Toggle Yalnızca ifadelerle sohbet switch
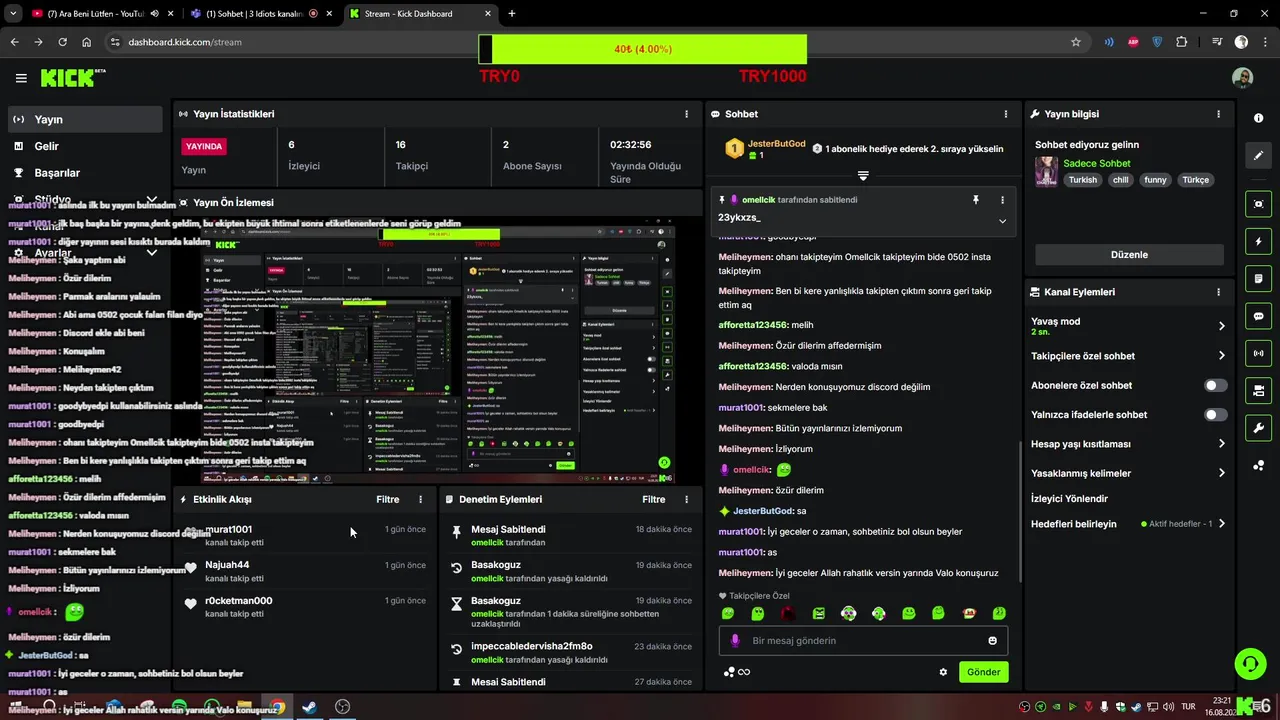The height and width of the screenshot is (720, 1280). (x=1215, y=414)
